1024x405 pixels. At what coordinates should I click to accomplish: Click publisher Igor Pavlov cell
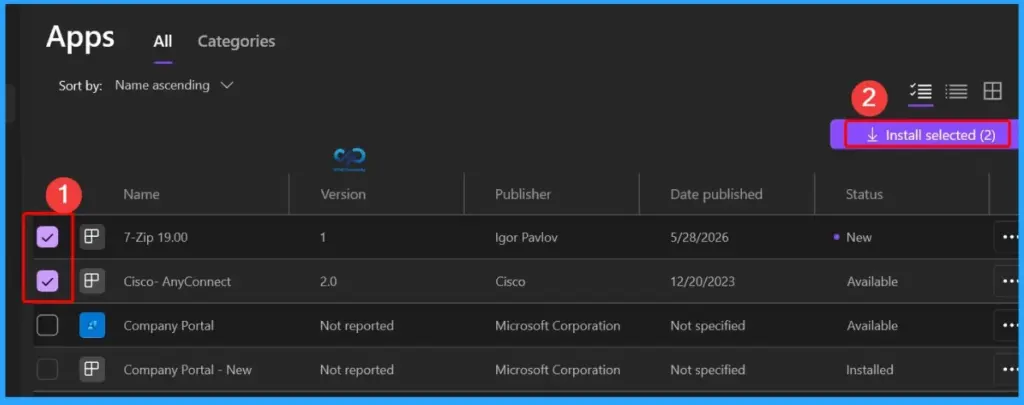click(x=526, y=238)
